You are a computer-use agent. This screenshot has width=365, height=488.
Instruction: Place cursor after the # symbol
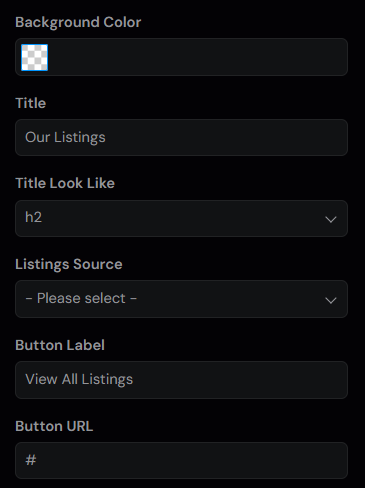pos(37,460)
